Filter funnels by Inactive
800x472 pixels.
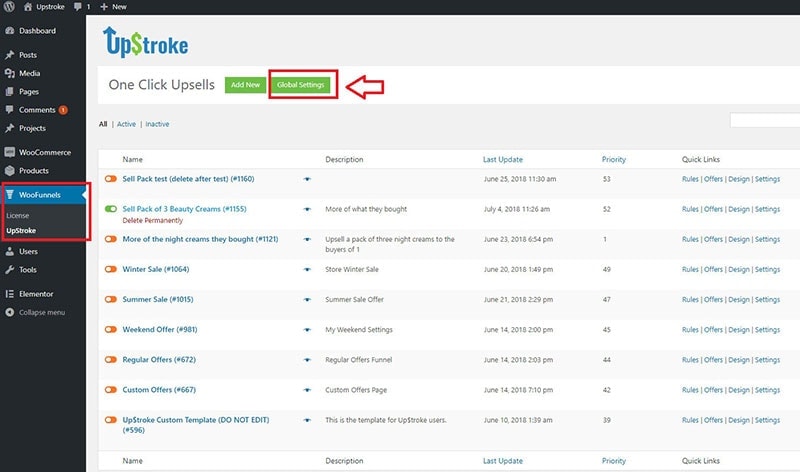pos(157,124)
